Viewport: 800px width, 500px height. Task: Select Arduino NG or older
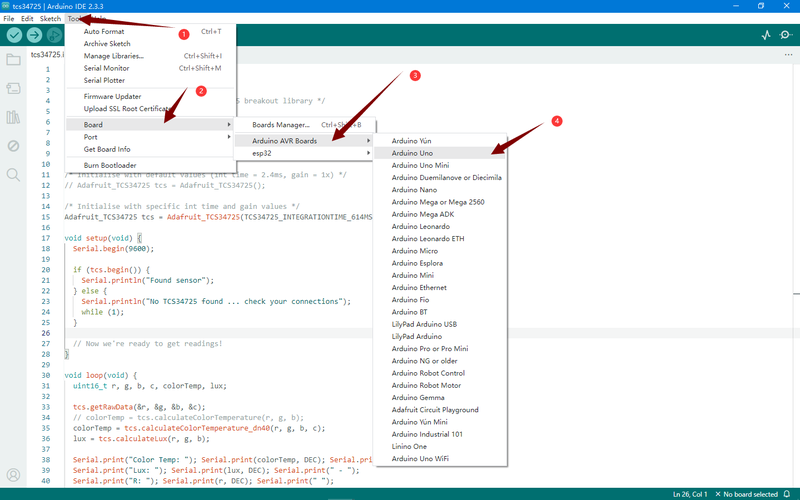pos(440,361)
